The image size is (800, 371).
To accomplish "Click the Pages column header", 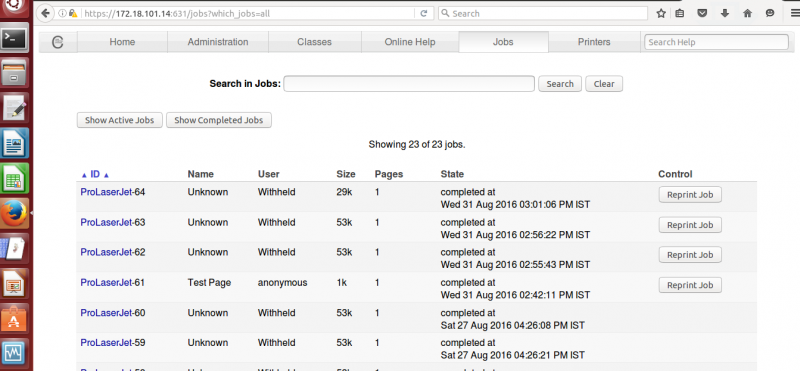I will point(389,175).
